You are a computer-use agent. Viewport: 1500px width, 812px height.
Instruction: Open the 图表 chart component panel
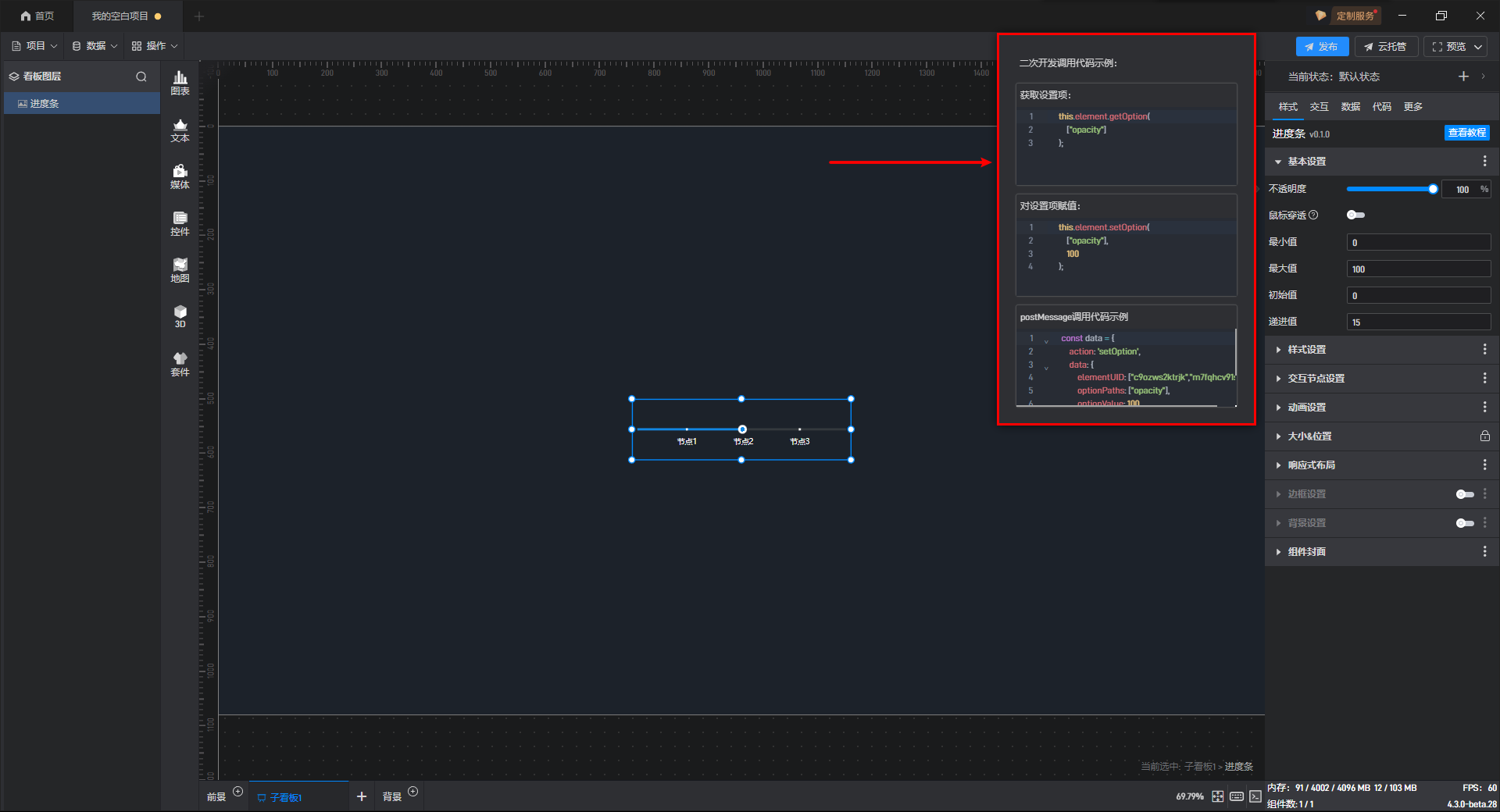click(180, 83)
